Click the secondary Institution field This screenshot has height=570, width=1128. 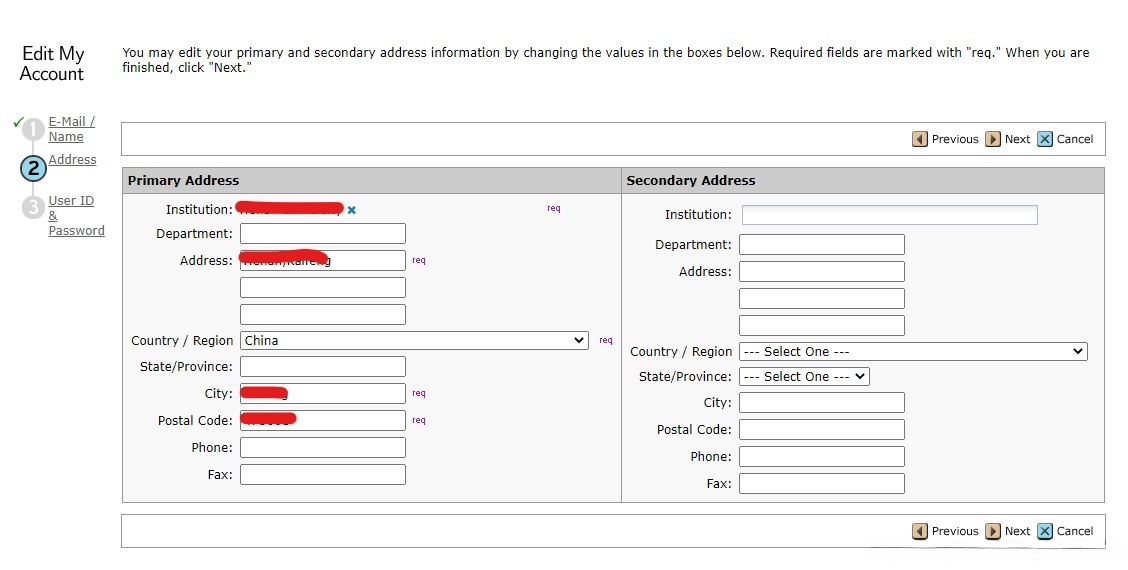tap(889, 215)
